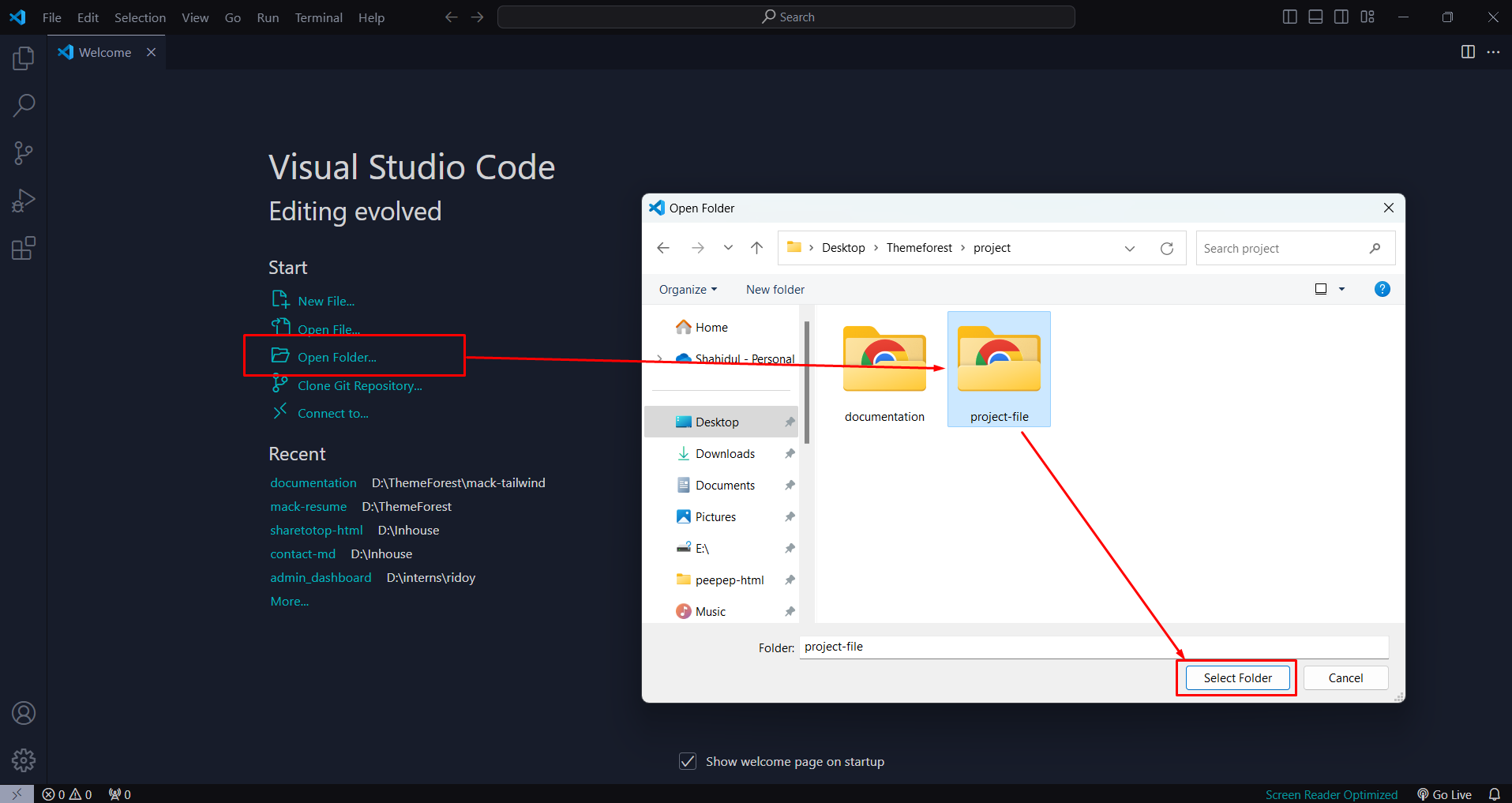Open Source Control view
This screenshot has height=803, width=1512.
(24, 153)
